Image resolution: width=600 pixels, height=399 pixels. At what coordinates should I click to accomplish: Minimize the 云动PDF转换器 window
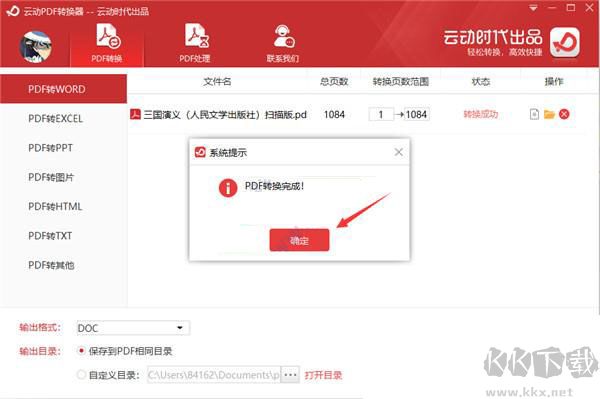[552, 8]
